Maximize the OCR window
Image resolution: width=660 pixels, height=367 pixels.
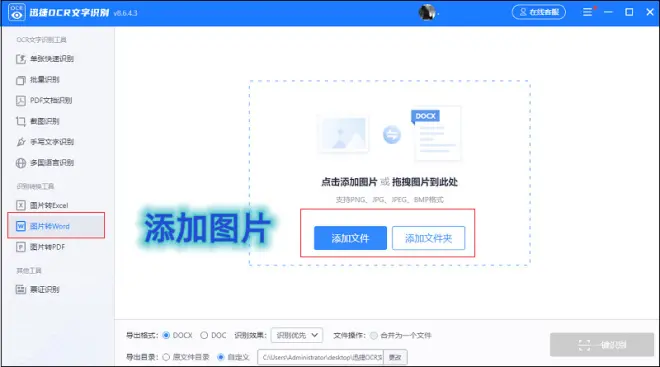coord(629,12)
